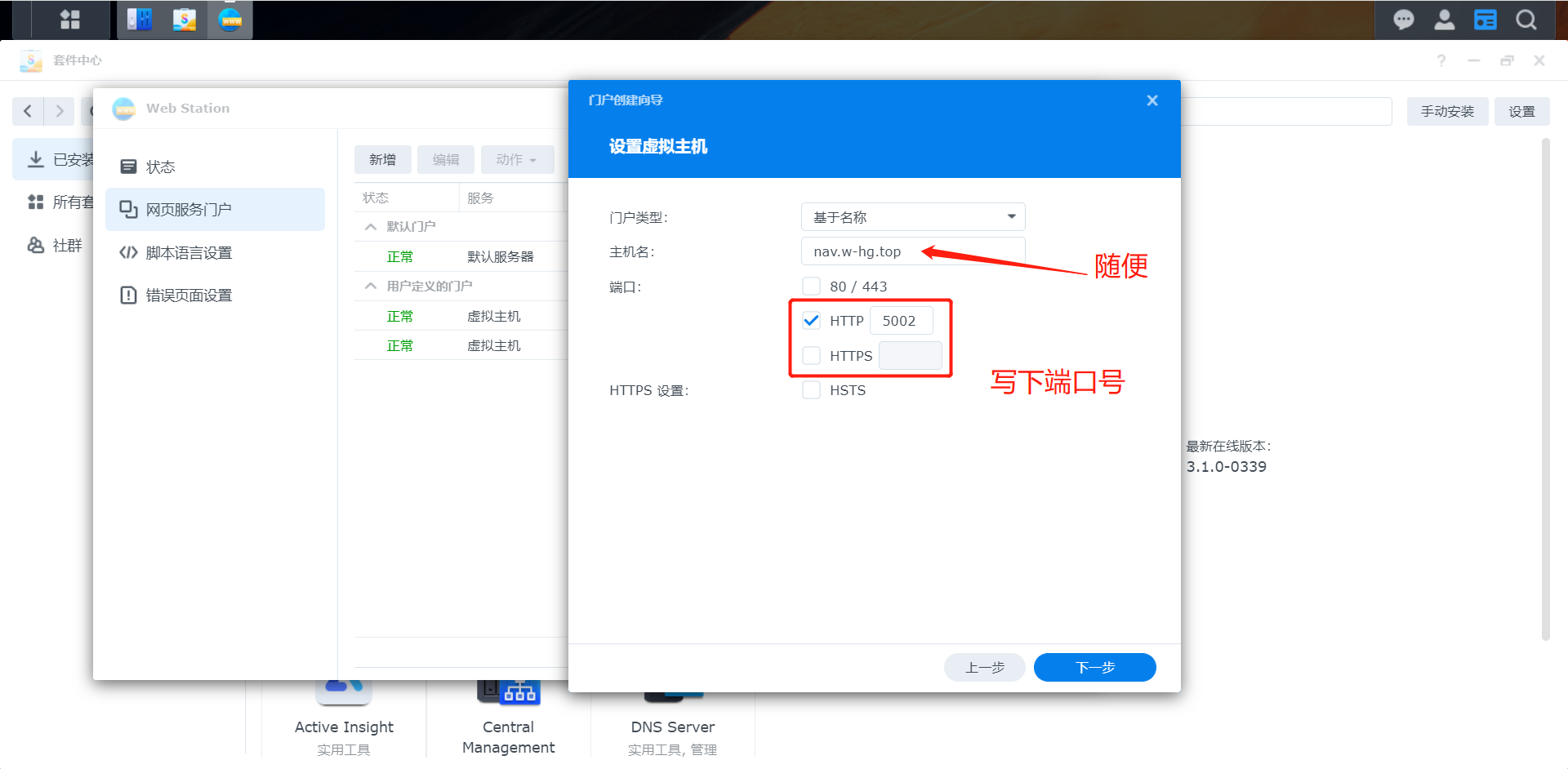Screen dimensions: 1568x769
Task: Click the 状态 column header
Action: [x=407, y=198]
